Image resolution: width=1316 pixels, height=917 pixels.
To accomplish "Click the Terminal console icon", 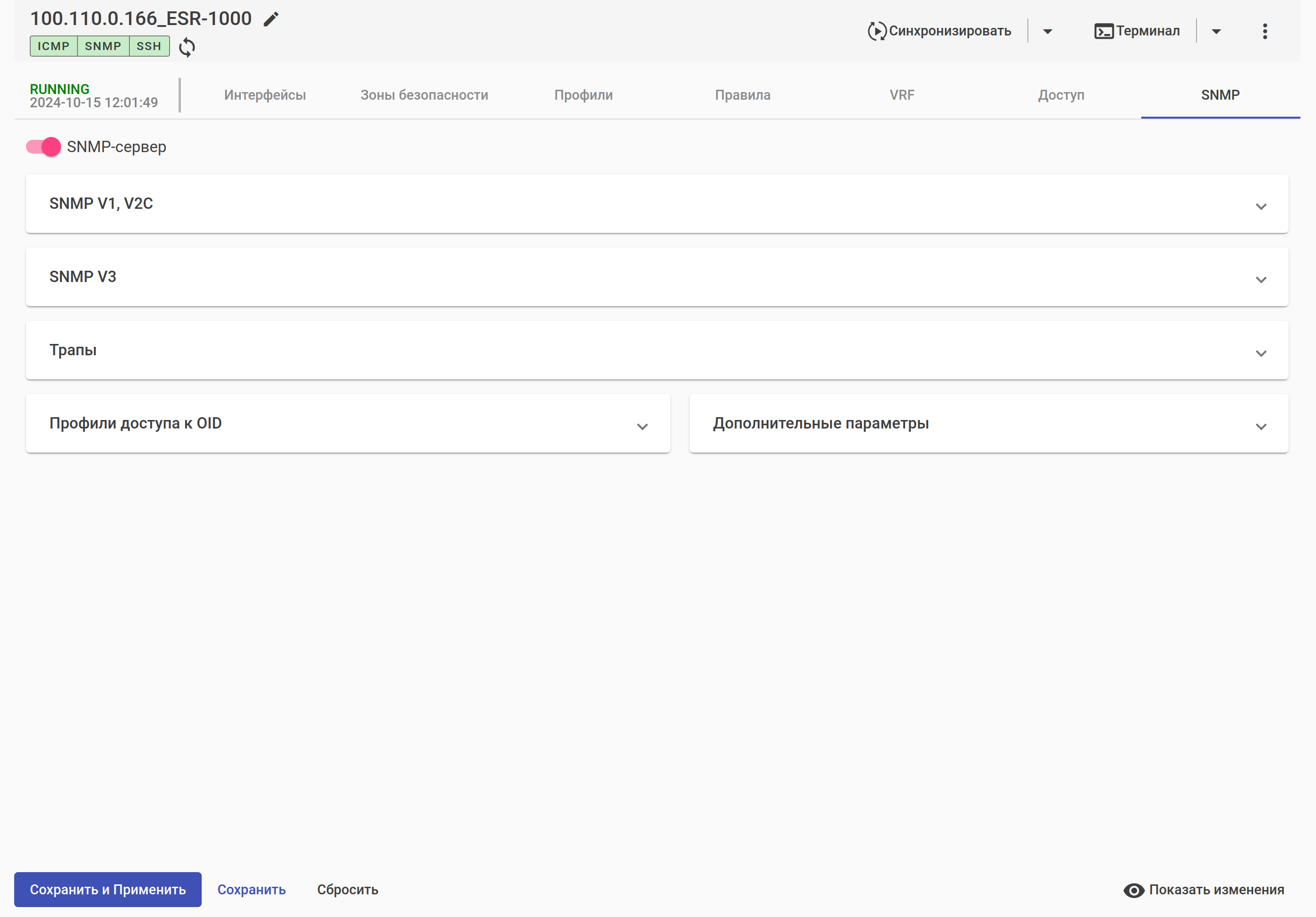I will (x=1103, y=31).
